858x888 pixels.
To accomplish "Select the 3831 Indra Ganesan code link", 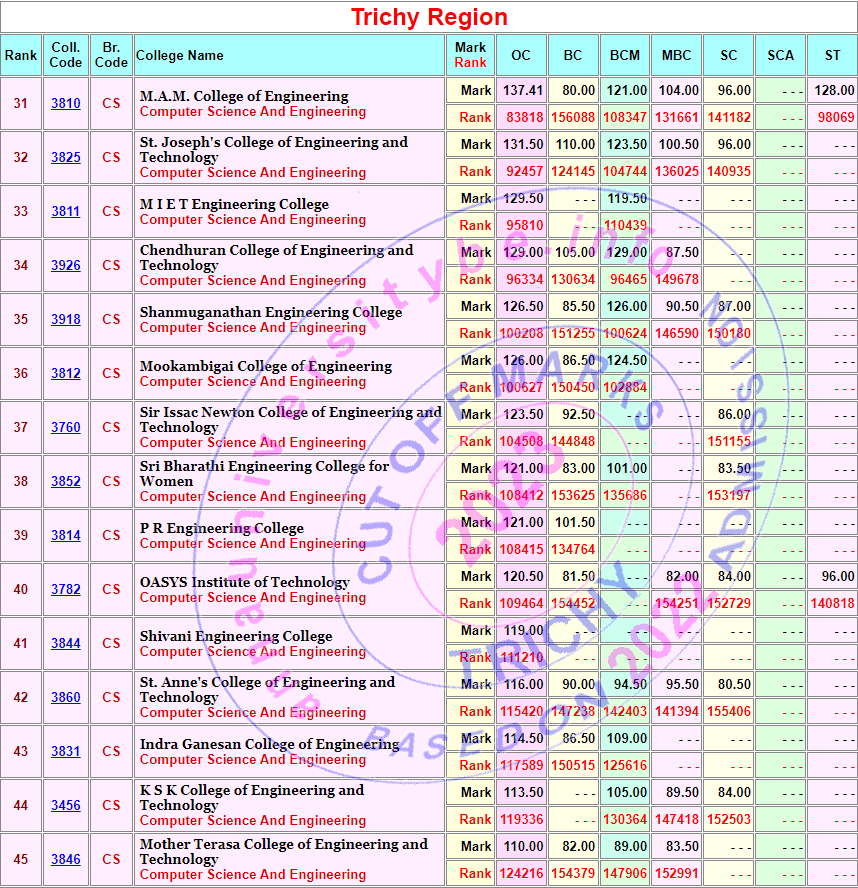I will pyautogui.click(x=66, y=752).
